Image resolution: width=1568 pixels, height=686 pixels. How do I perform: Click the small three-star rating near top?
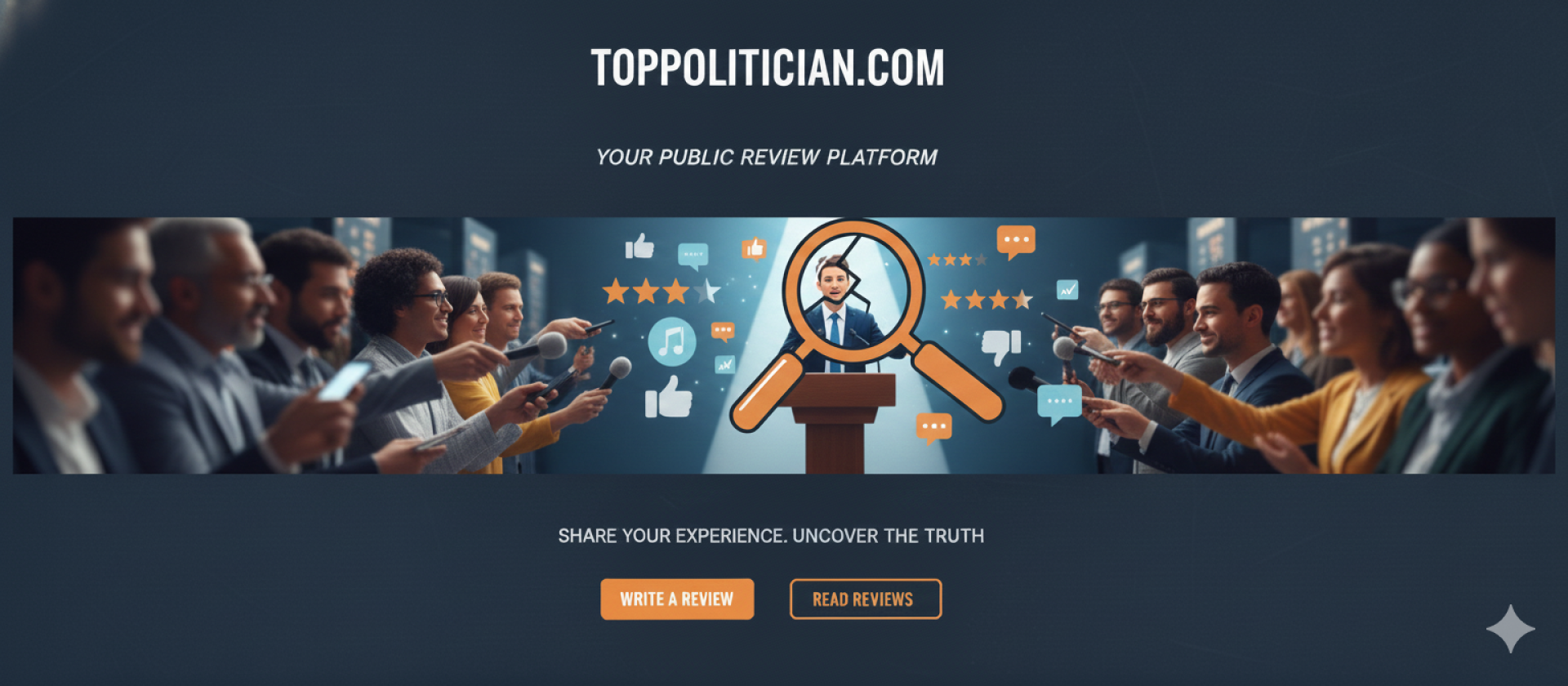click(957, 260)
